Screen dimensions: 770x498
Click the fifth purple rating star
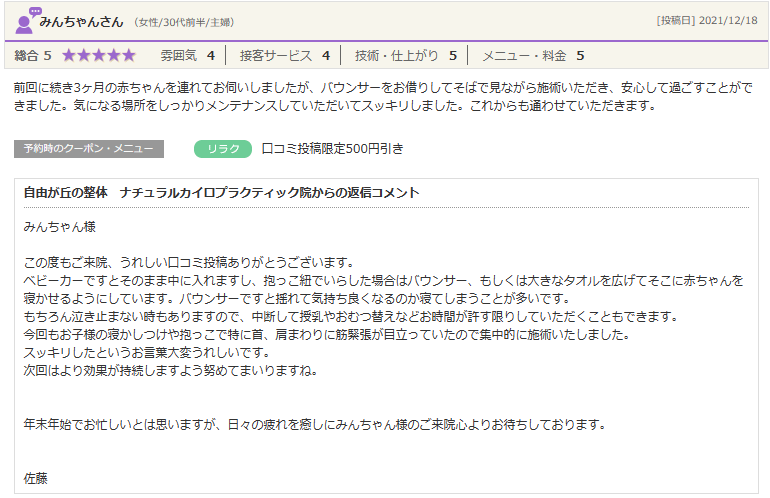tap(128, 56)
